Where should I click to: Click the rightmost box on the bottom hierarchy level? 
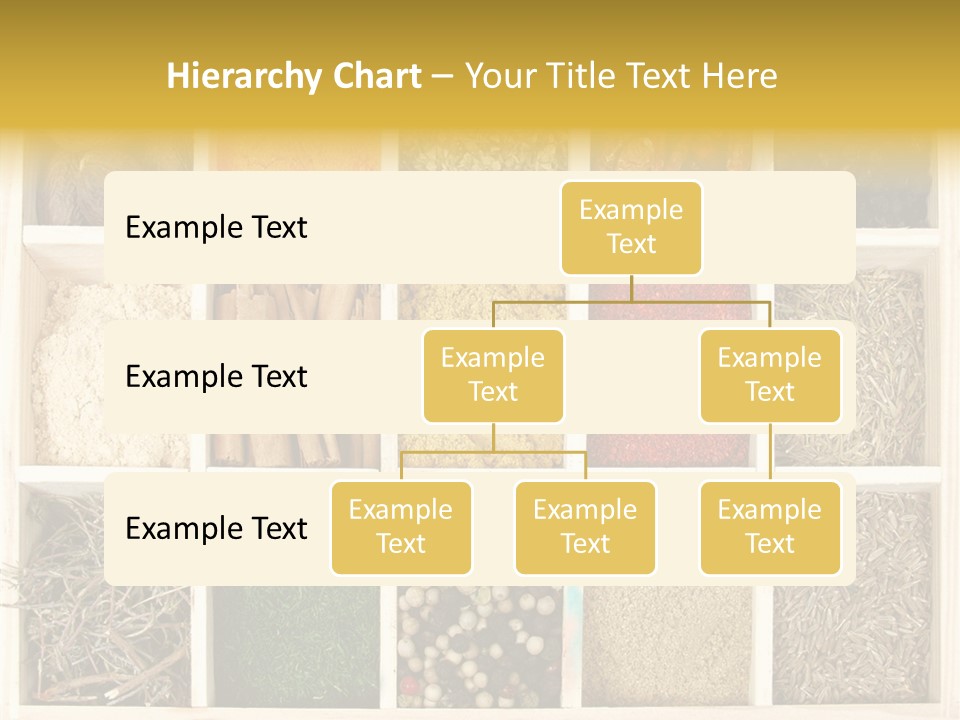(770, 527)
